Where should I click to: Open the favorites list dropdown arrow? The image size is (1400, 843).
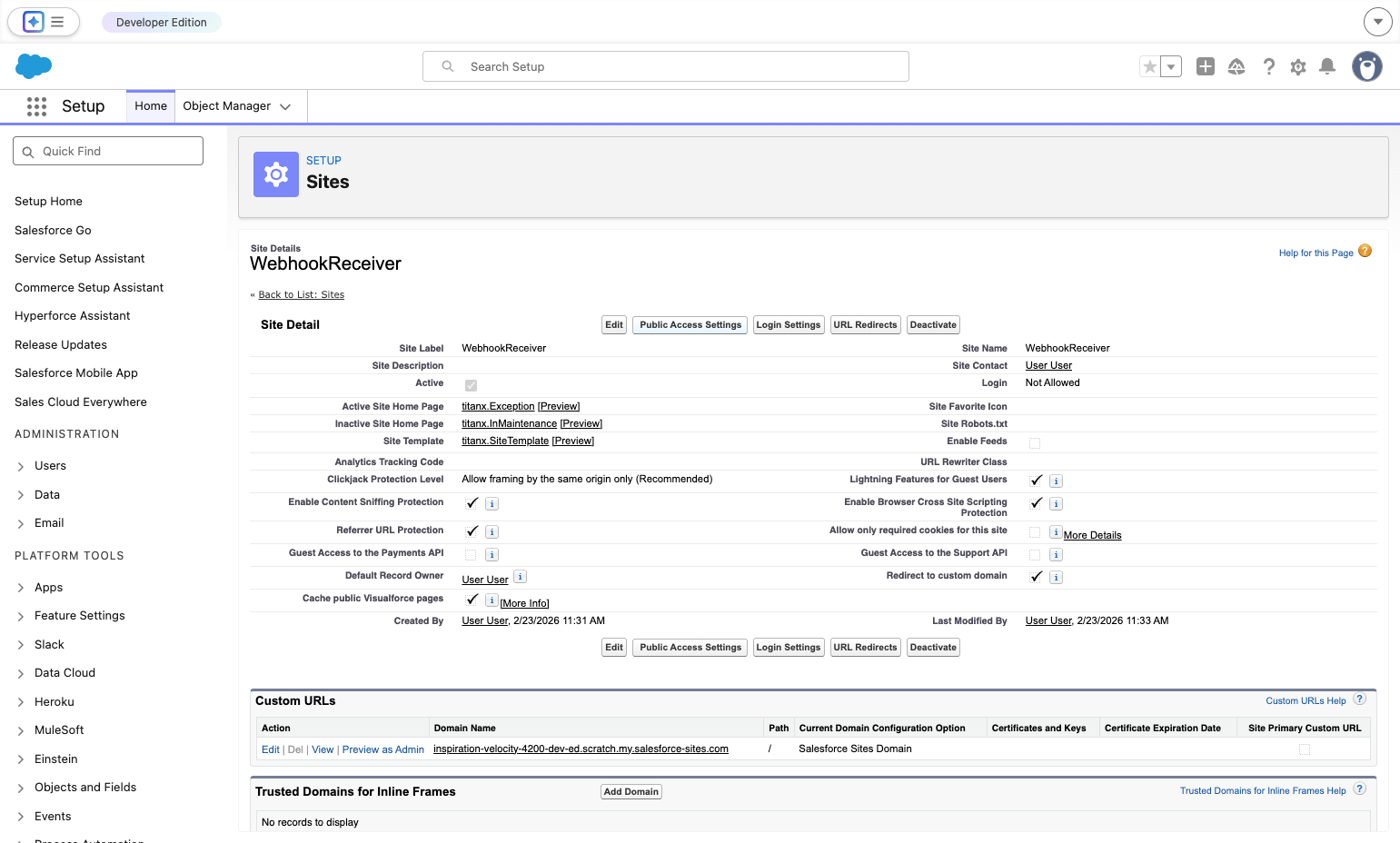click(1171, 66)
